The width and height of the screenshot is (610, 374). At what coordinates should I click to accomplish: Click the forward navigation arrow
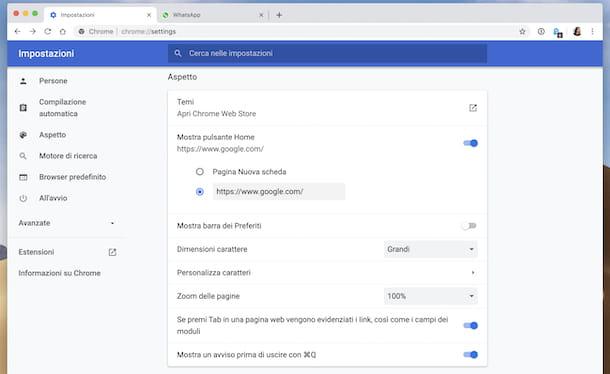point(33,32)
